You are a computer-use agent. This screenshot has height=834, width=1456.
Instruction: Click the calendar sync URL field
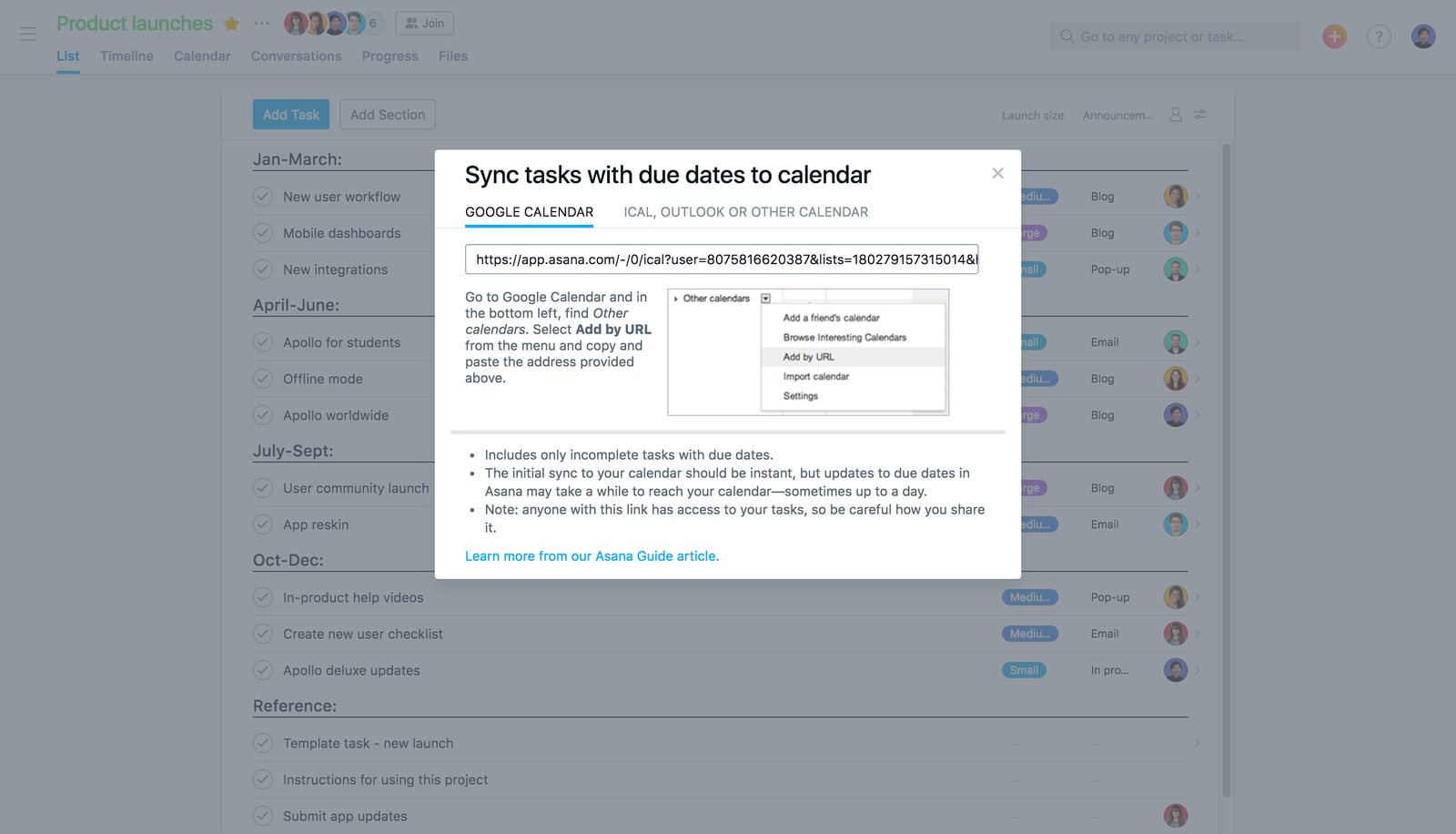coord(722,259)
